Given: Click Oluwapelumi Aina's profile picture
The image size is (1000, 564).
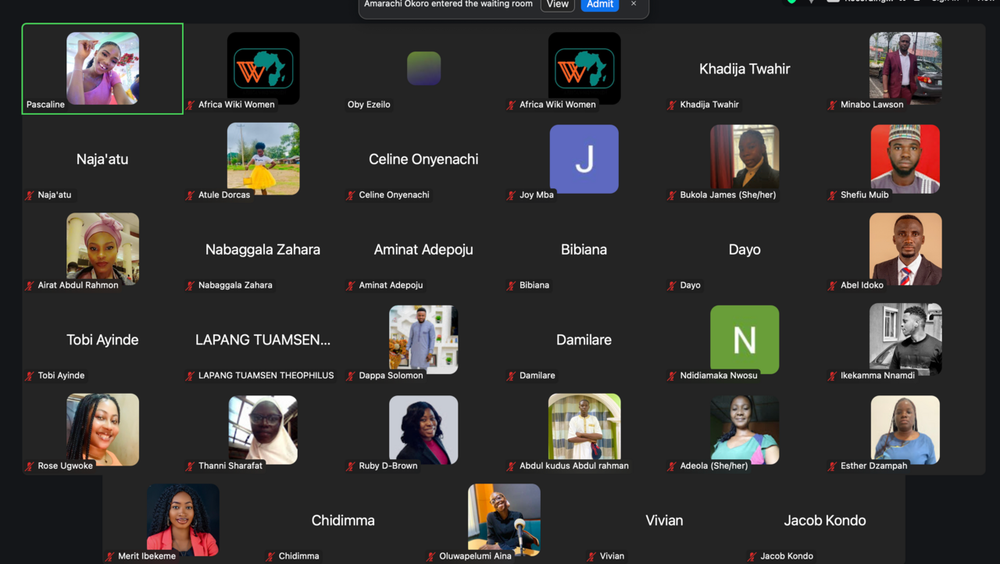Looking at the screenshot, I should tap(504, 519).
